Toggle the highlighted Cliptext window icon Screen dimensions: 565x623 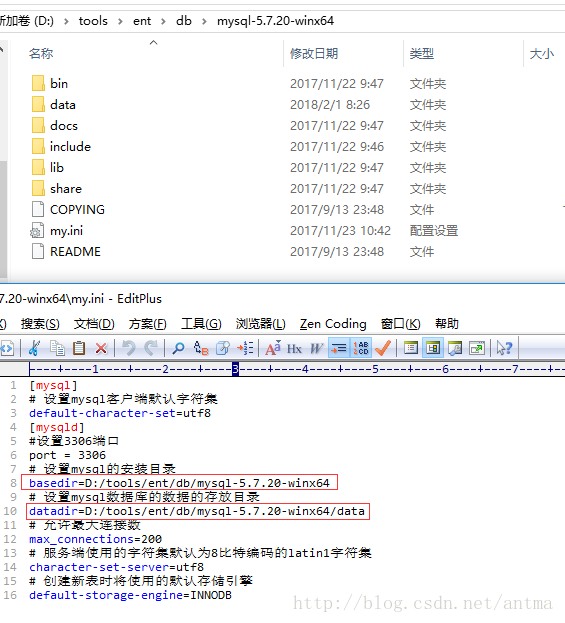[433, 348]
